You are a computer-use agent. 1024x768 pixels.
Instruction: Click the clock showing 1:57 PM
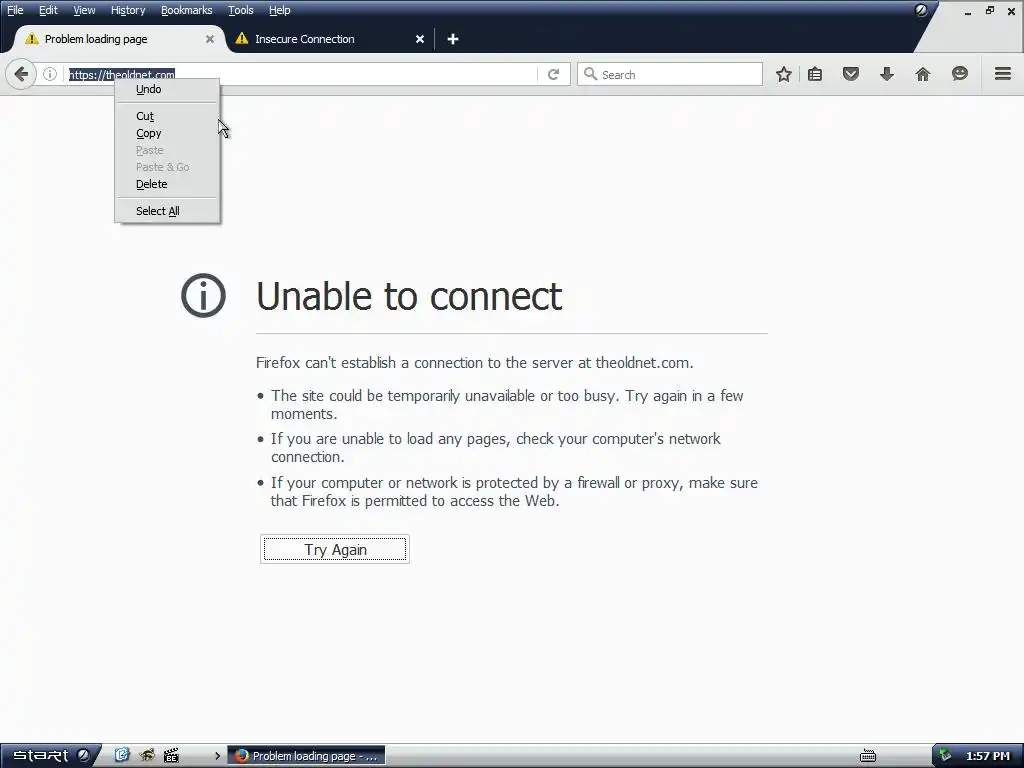(987, 756)
